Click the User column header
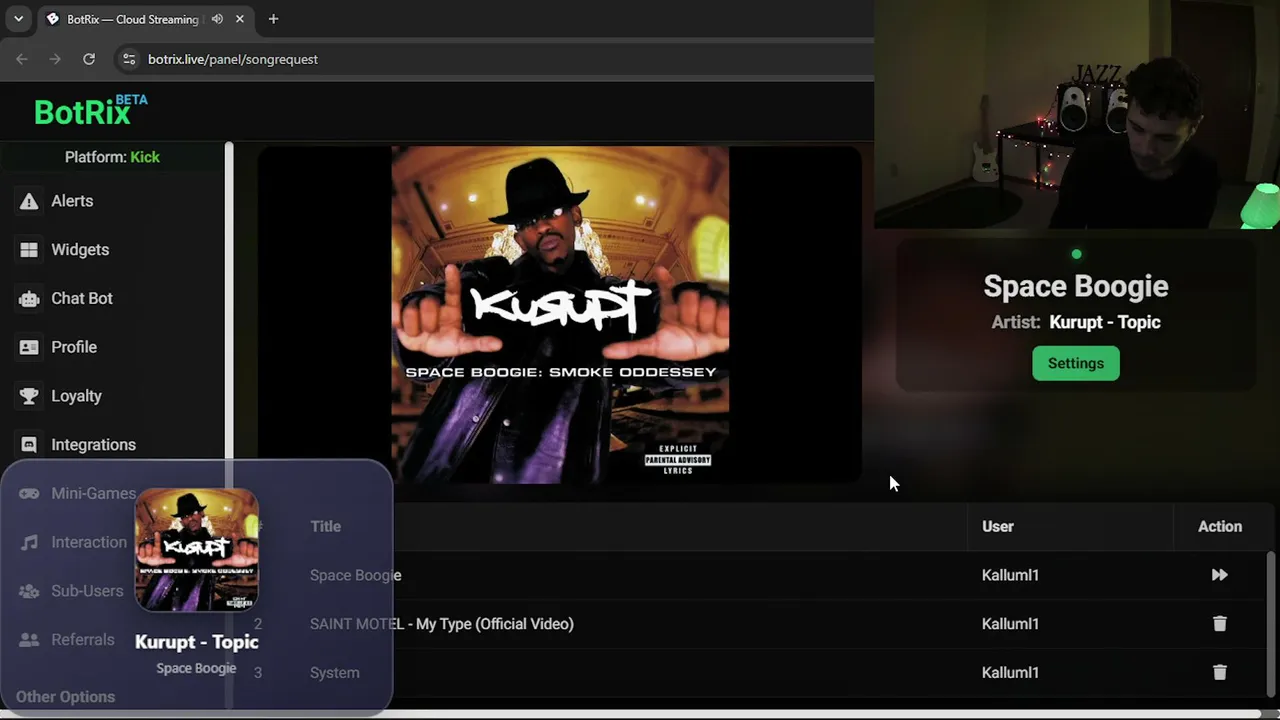The height and width of the screenshot is (720, 1280). (x=998, y=526)
